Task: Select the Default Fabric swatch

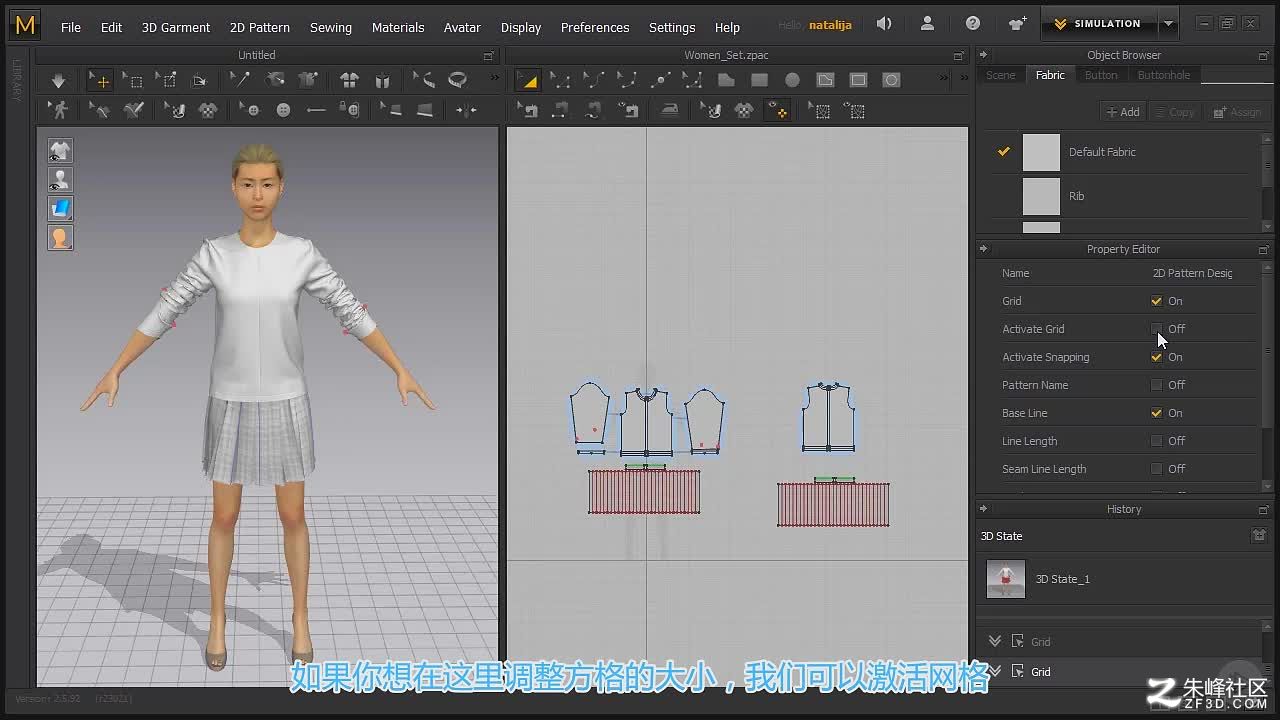Action: coord(1041,152)
